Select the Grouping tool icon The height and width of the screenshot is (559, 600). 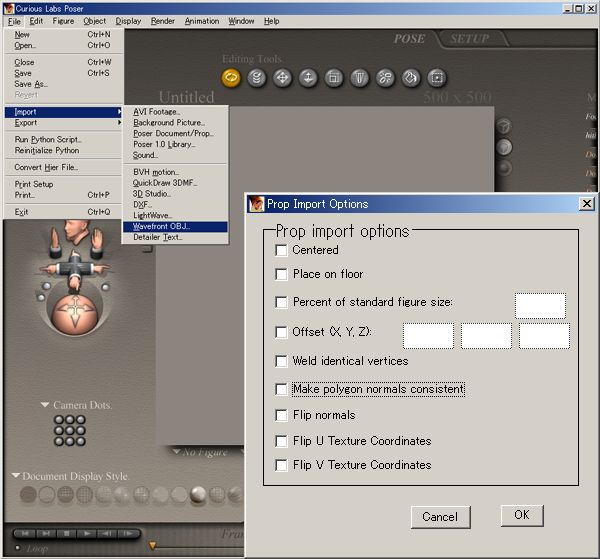point(437,78)
